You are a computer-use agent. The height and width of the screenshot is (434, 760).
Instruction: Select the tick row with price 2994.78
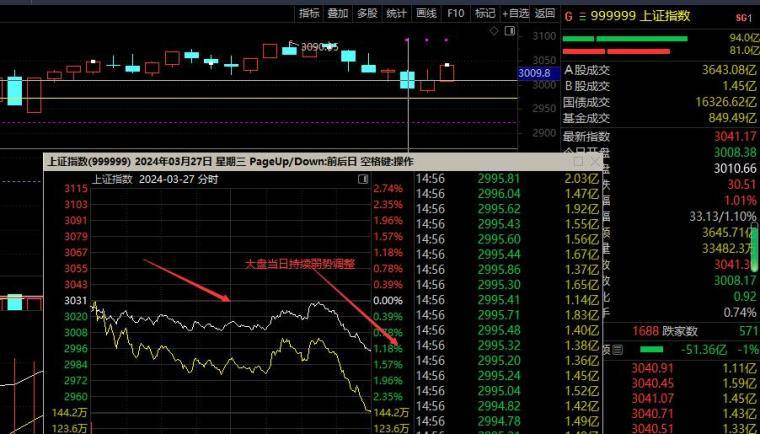click(508, 421)
